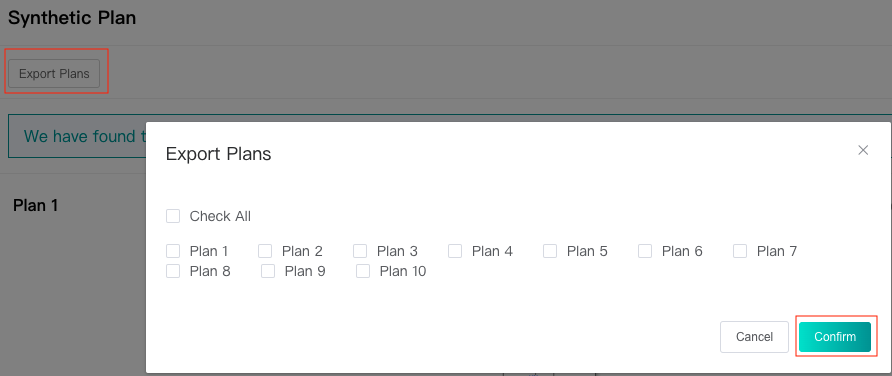Viewport: 892px width, 376px height.
Task: Check the Plan 4 option
Action: pyautogui.click(x=455, y=251)
